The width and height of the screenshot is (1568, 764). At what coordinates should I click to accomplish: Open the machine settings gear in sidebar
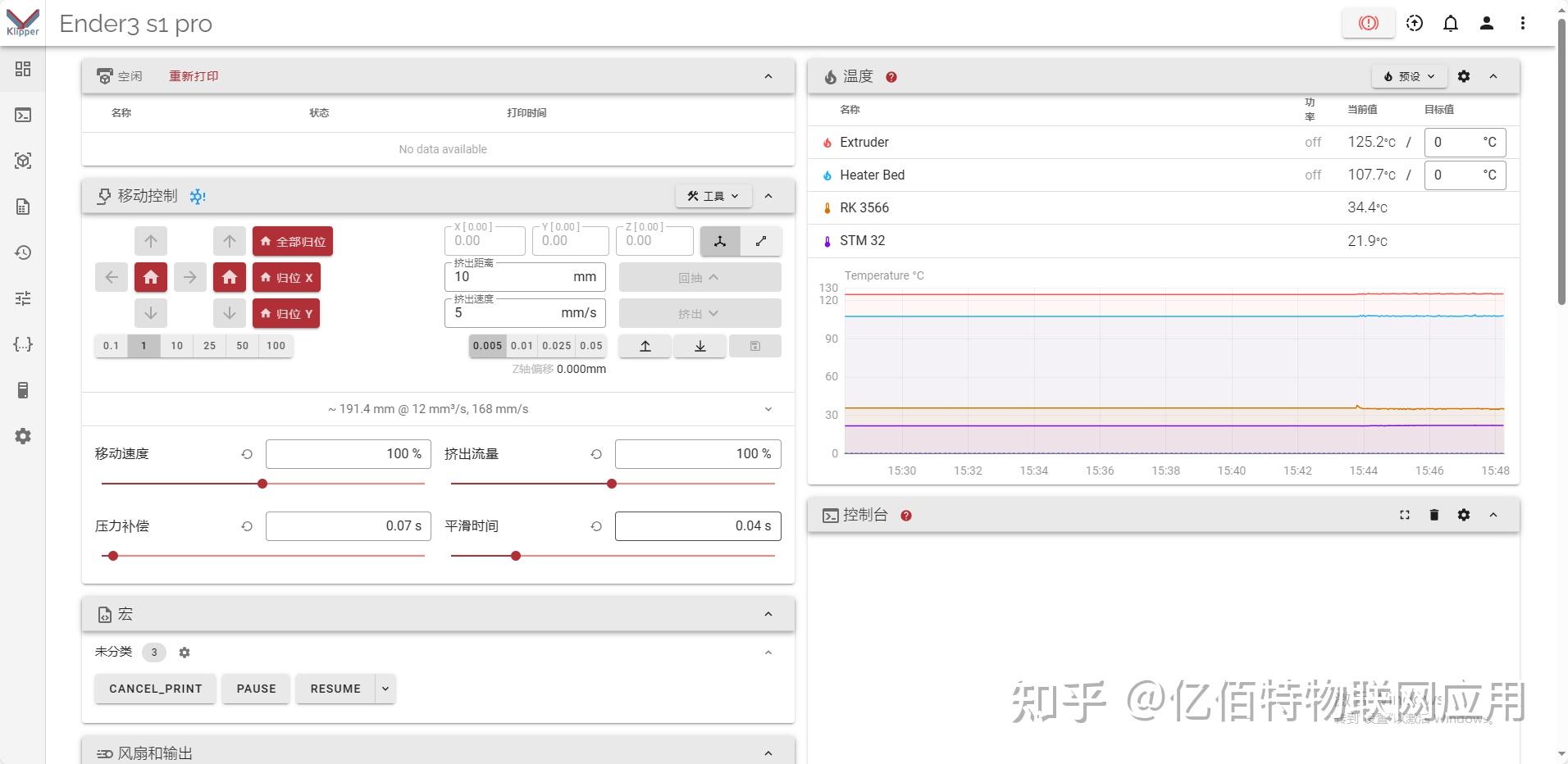click(x=22, y=435)
